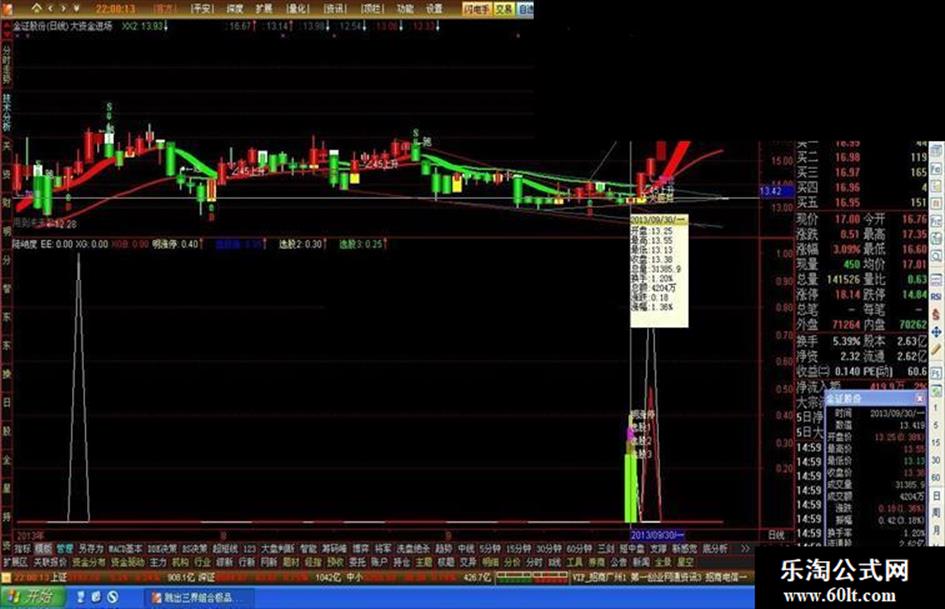Select the 超短线 indicator tab
The width and height of the screenshot is (945, 609).
[x=226, y=549]
